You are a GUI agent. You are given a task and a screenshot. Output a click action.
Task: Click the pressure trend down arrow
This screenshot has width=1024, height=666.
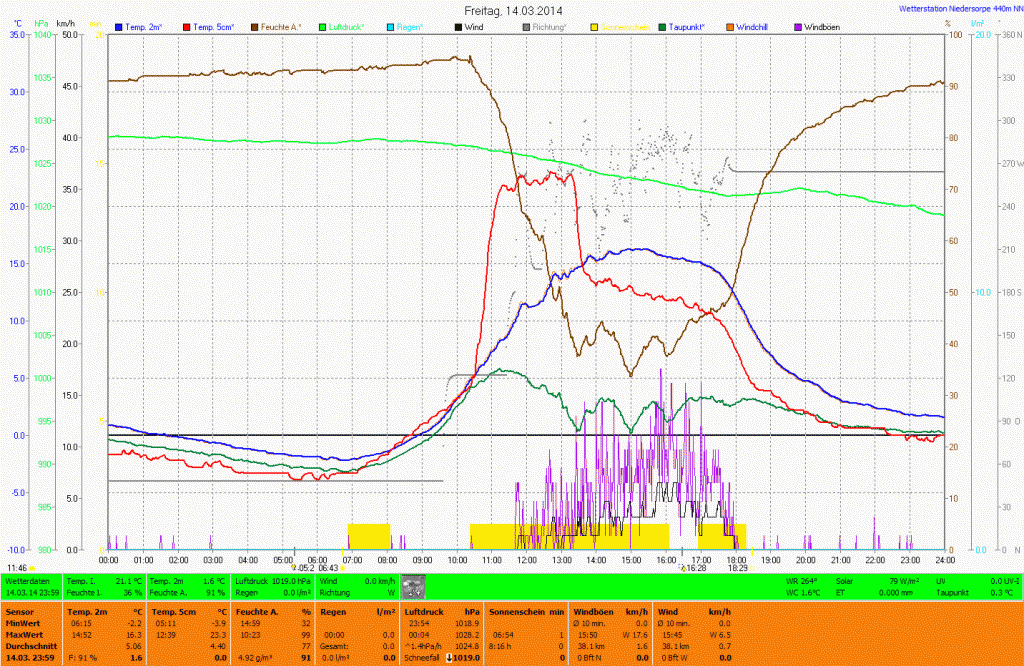(x=449, y=657)
